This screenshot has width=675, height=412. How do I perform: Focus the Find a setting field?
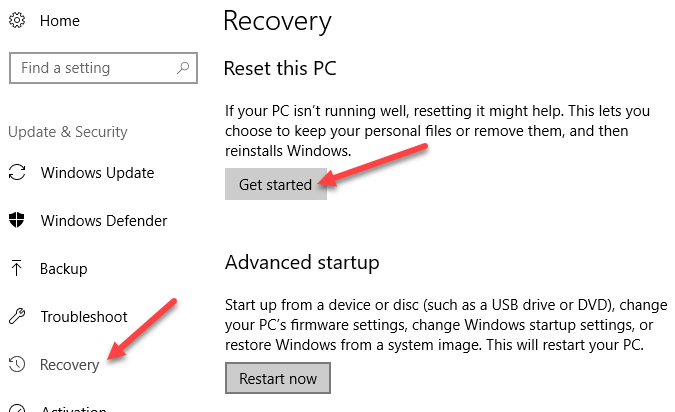pos(90,68)
